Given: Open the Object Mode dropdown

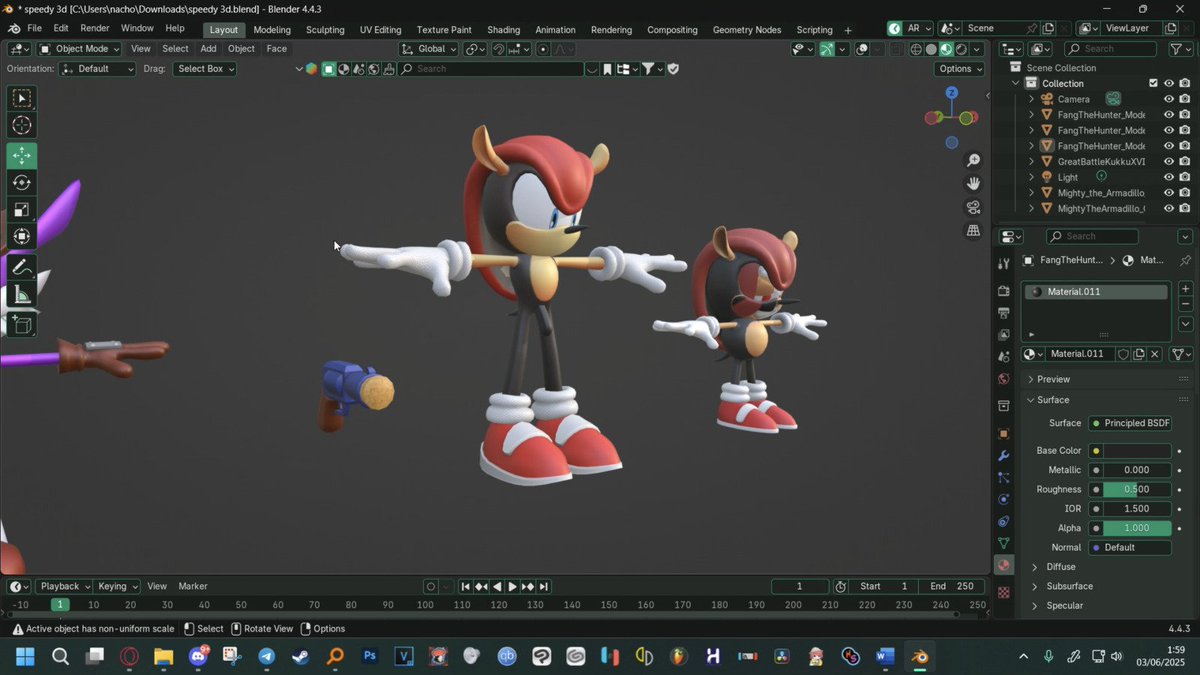Looking at the screenshot, I should coord(79,48).
